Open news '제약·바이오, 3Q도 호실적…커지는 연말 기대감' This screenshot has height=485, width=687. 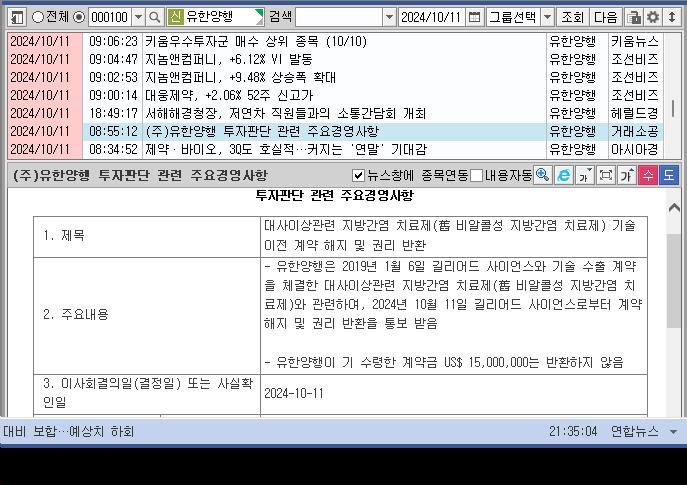click(286, 150)
